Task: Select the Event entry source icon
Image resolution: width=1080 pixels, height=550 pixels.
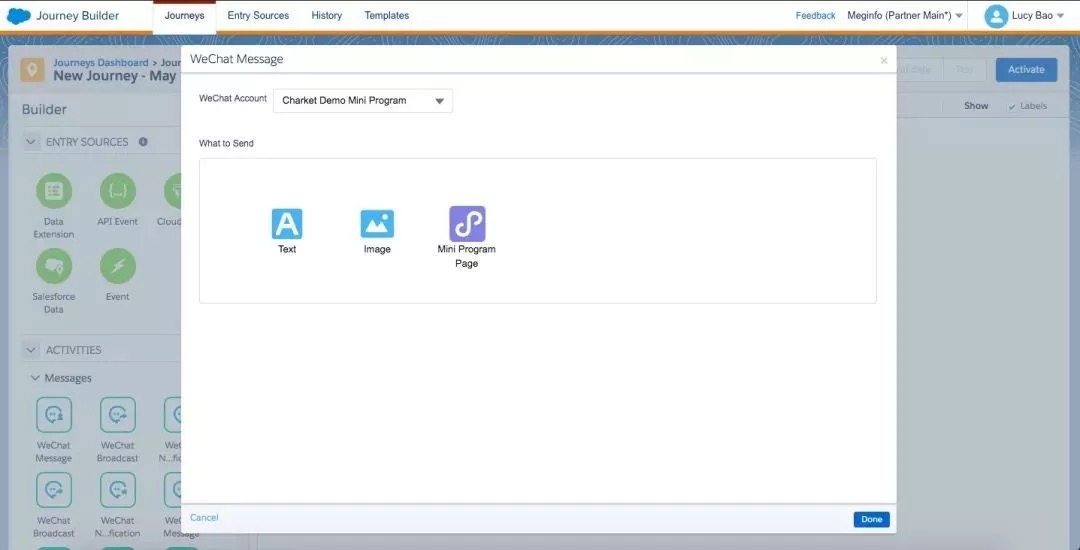Action: tap(118, 267)
